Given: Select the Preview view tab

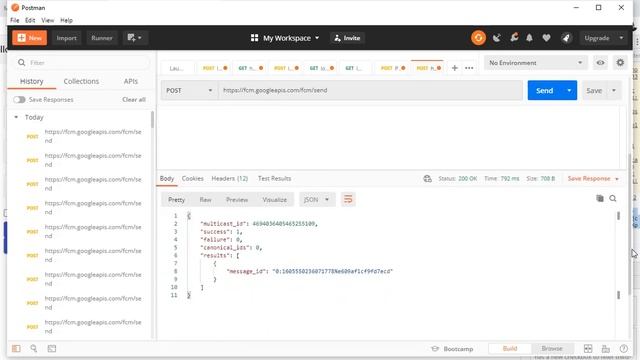Looking at the screenshot, I should [237, 200].
